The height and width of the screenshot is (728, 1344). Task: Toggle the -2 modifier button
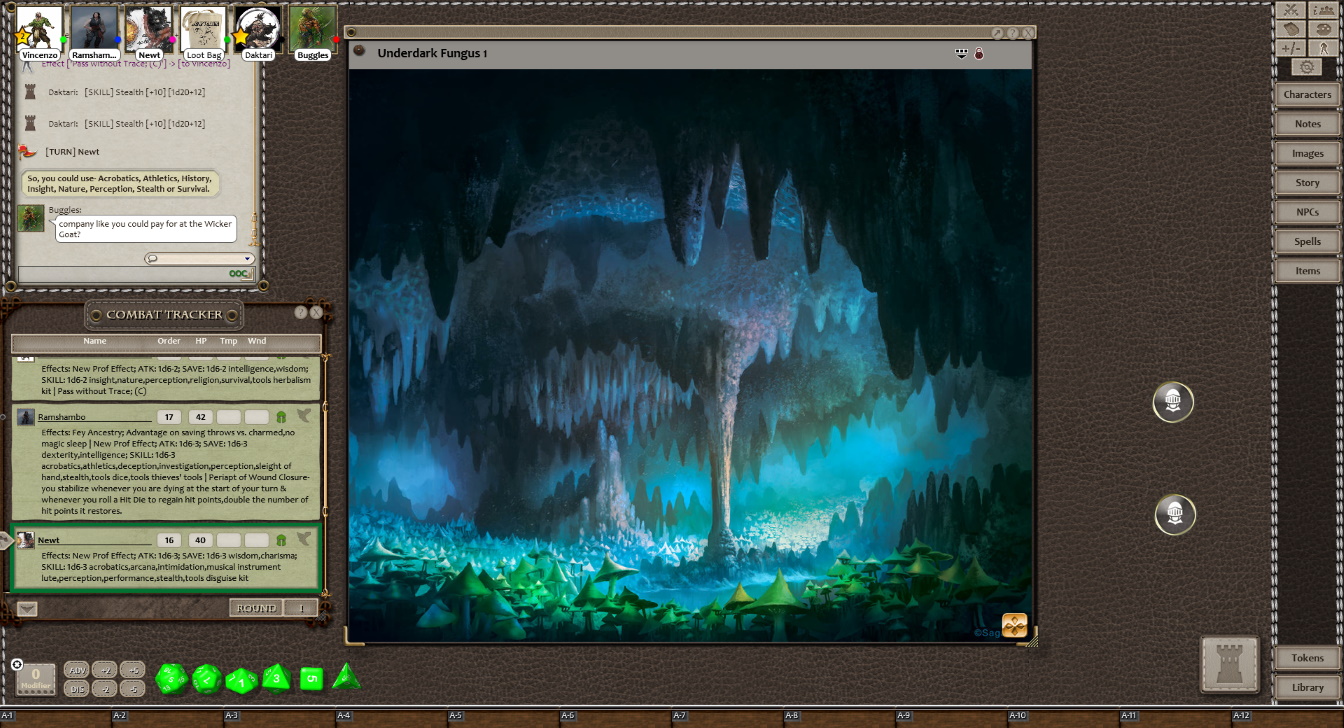coord(104,688)
